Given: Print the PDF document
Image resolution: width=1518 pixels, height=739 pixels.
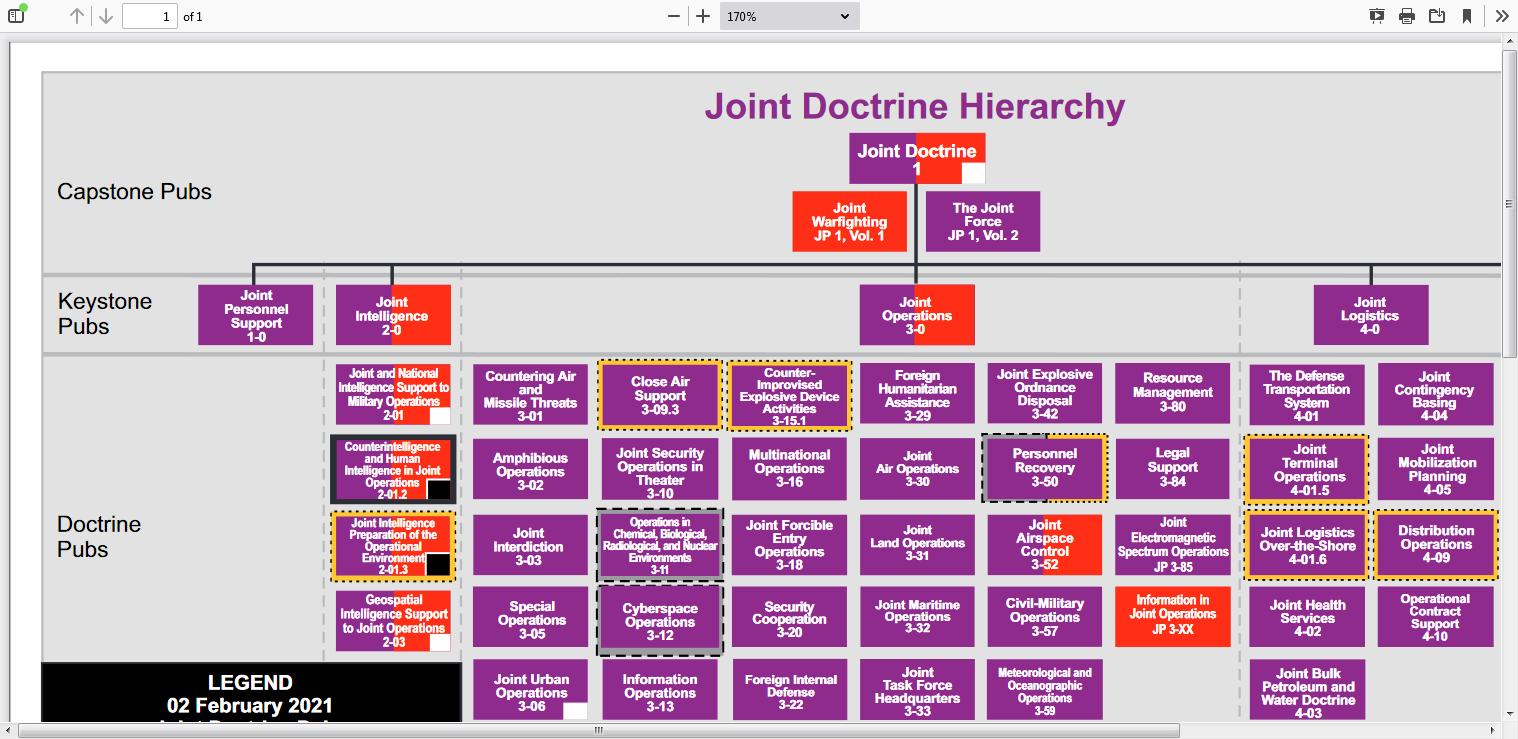Looking at the screenshot, I should pyautogui.click(x=1407, y=16).
